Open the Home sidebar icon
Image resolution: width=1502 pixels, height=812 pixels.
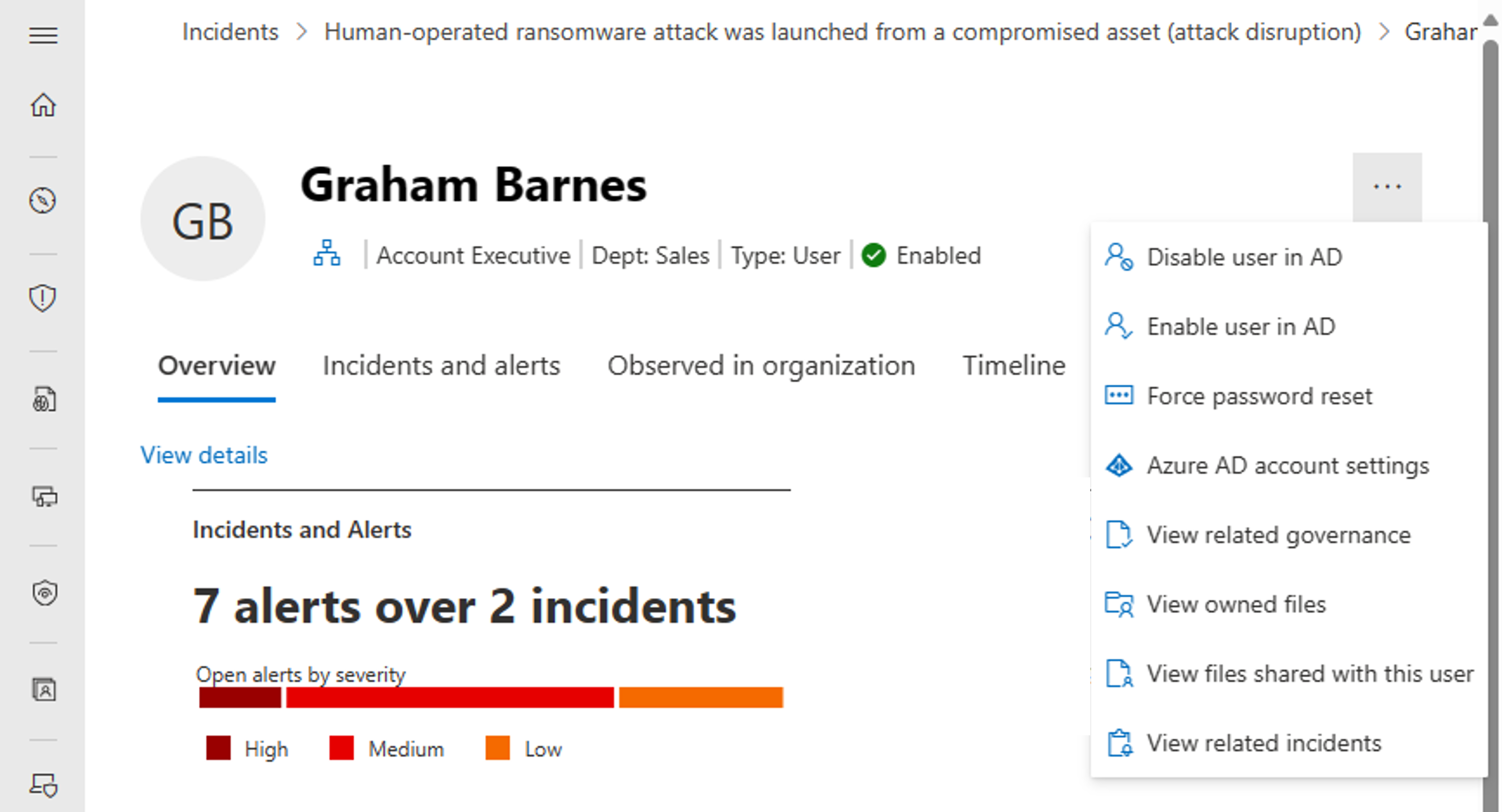(42, 105)
